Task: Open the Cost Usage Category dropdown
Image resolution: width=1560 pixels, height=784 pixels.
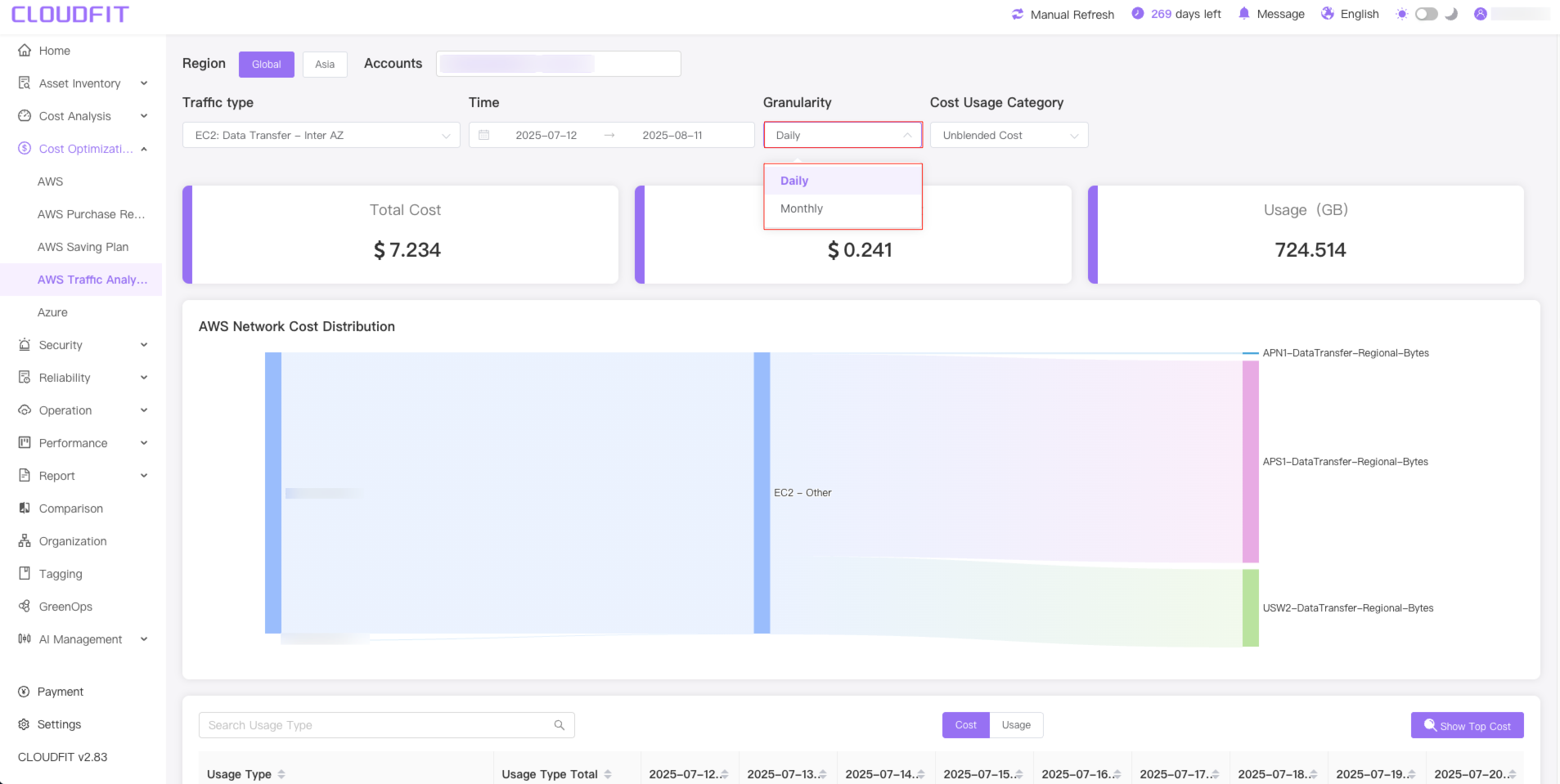Action: (1009, 135)
